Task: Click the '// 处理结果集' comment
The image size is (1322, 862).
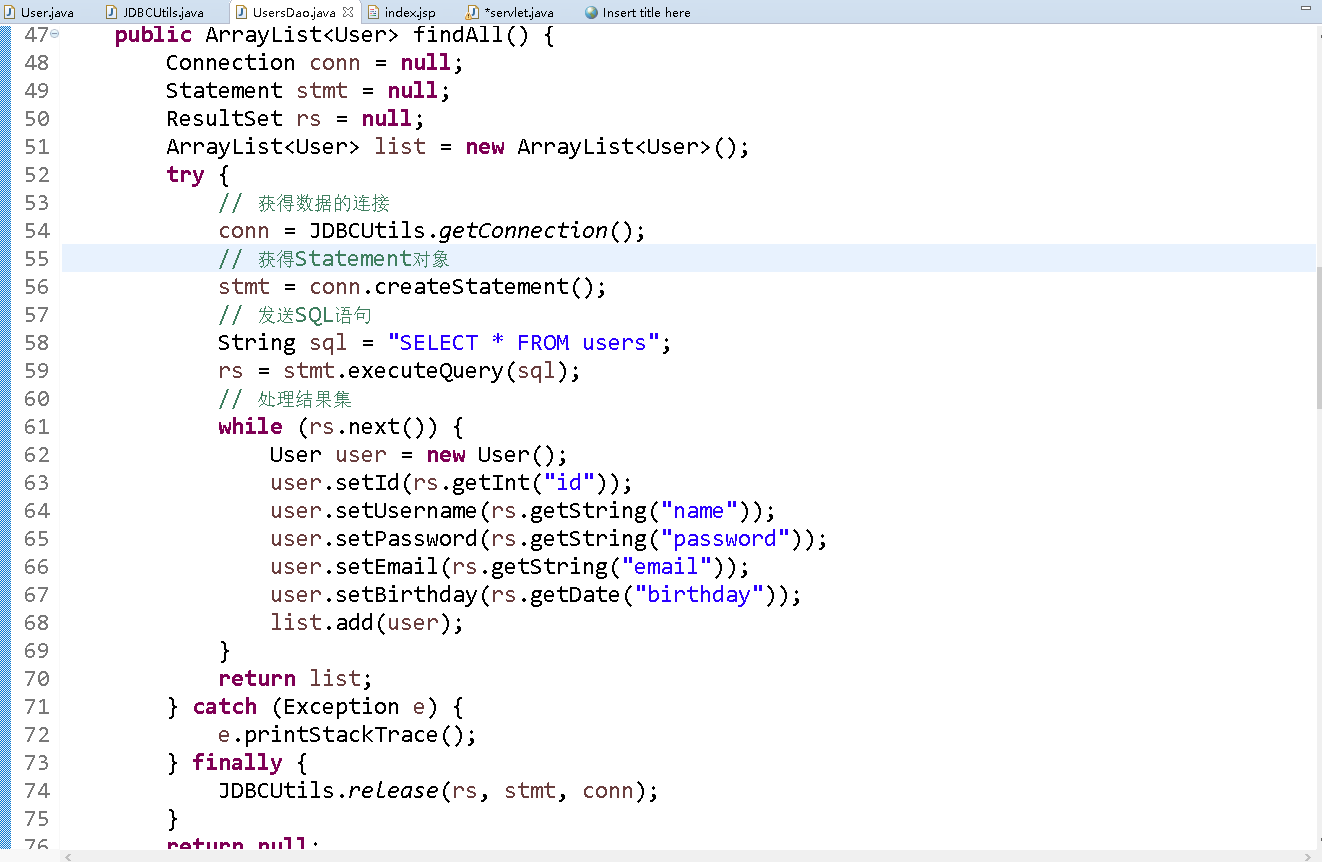Action: click(285, 399)
